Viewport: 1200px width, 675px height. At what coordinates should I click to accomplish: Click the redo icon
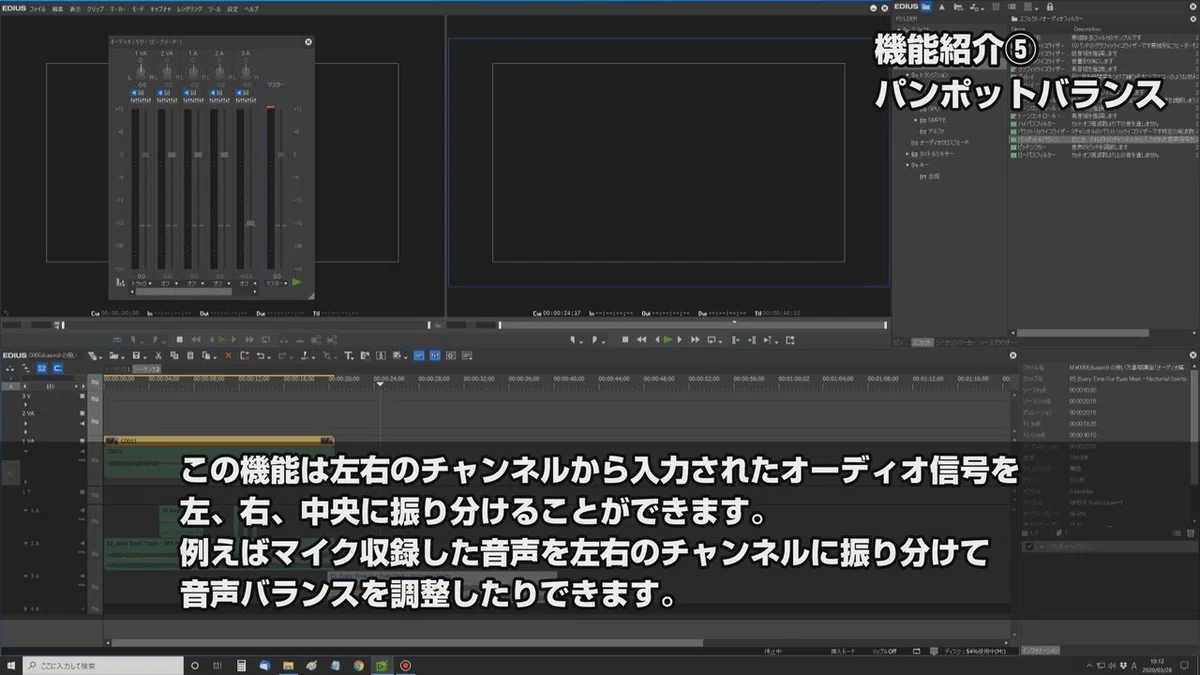click(282, 355)
